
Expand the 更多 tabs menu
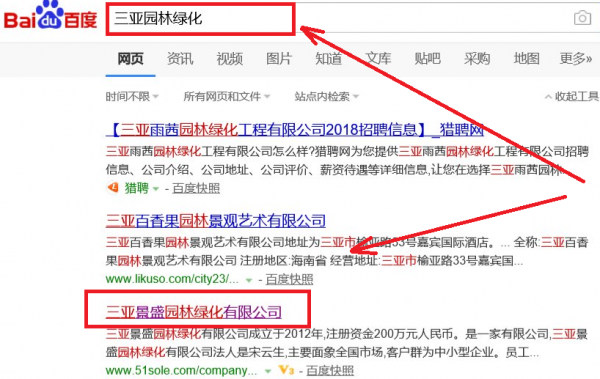[x=576, y=59]
